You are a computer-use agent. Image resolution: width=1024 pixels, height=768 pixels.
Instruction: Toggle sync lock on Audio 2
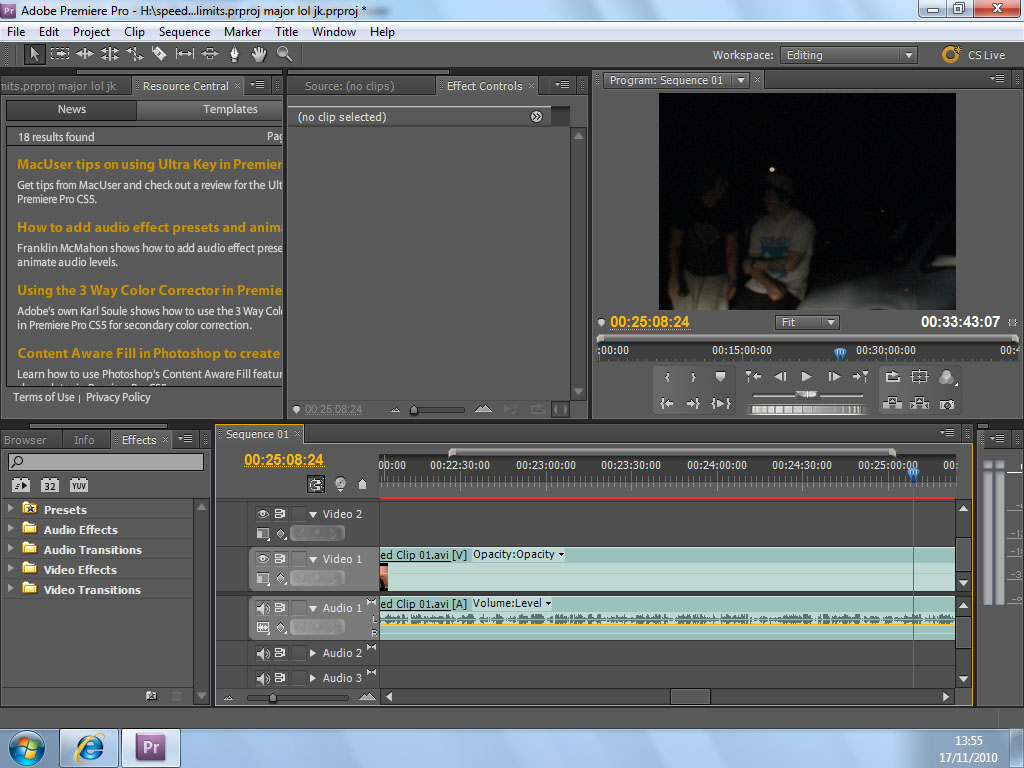tap(280, 653)
